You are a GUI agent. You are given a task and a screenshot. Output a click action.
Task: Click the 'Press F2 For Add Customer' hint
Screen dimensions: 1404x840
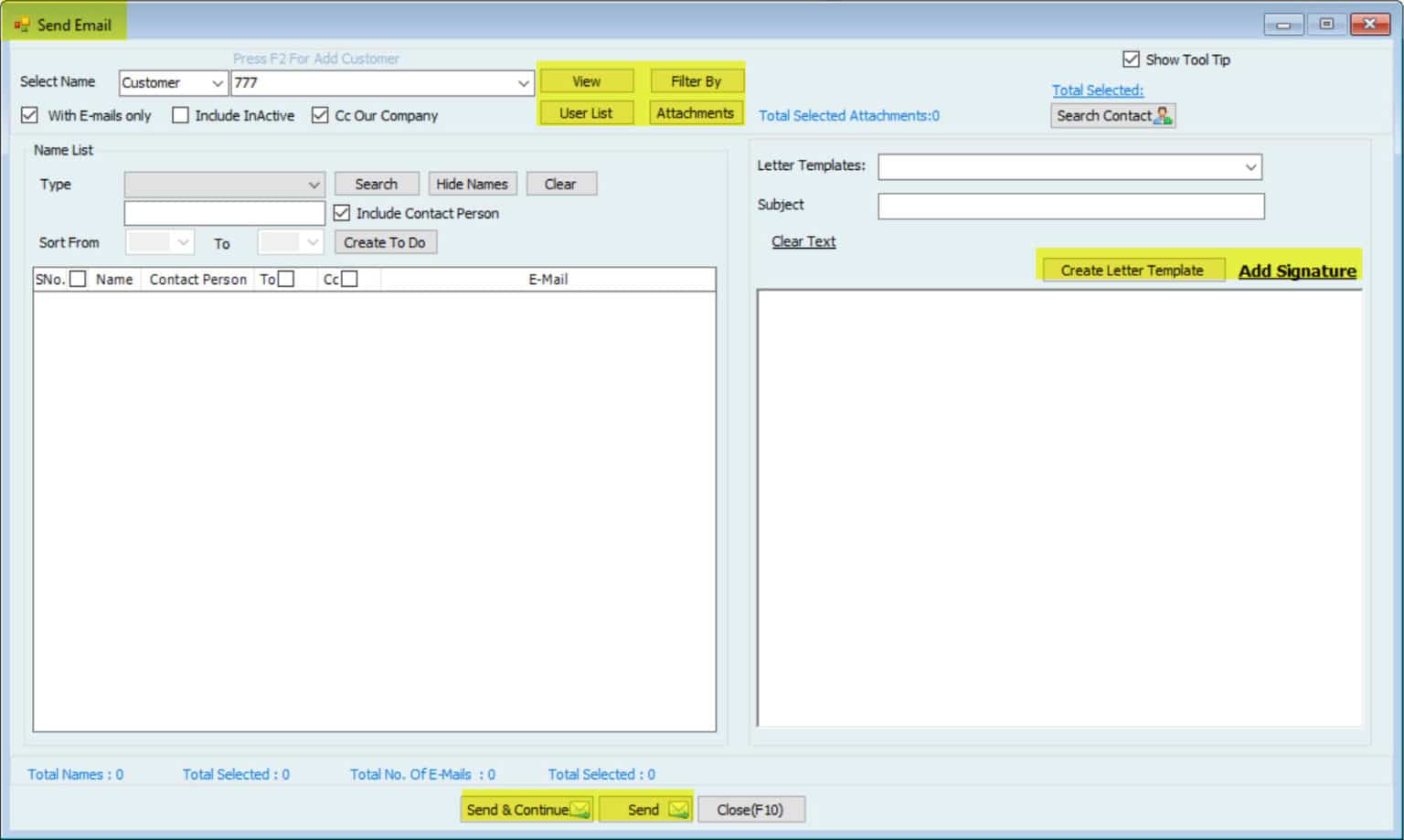315,58
